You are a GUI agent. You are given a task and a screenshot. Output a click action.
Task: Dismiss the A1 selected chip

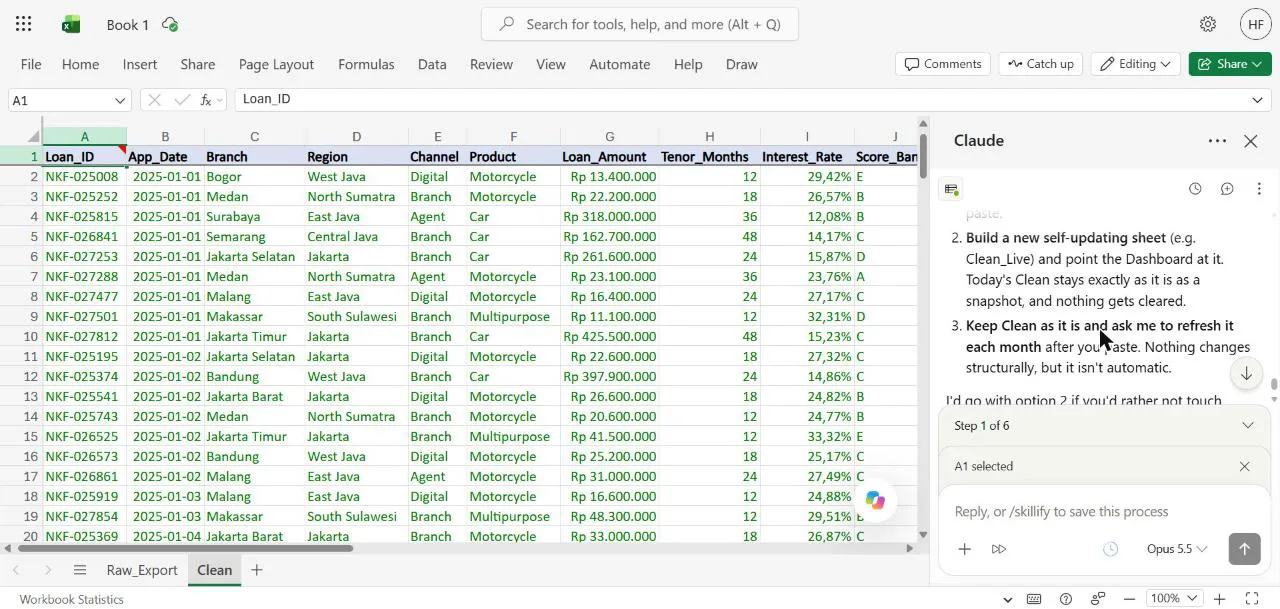tap(1245, 466)
